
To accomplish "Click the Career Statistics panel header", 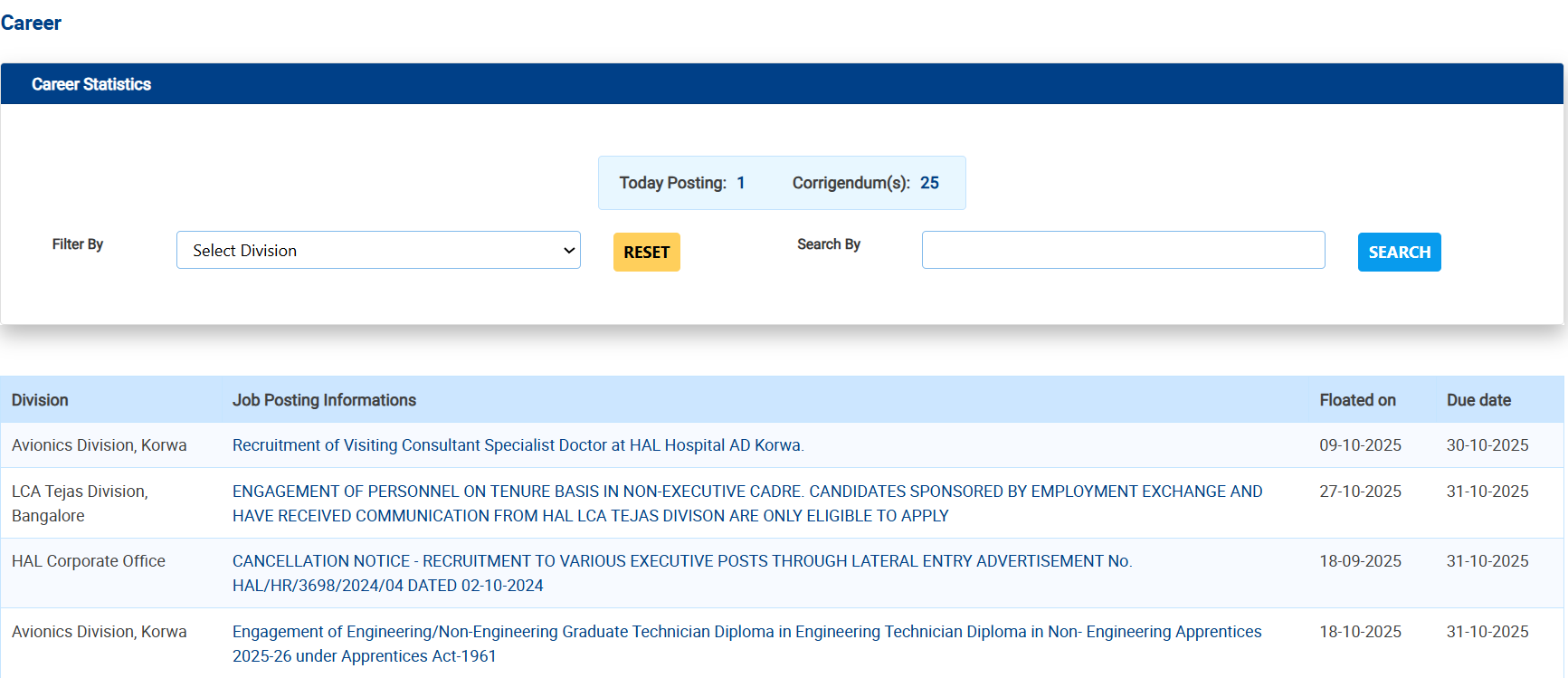I will (91, 84).
